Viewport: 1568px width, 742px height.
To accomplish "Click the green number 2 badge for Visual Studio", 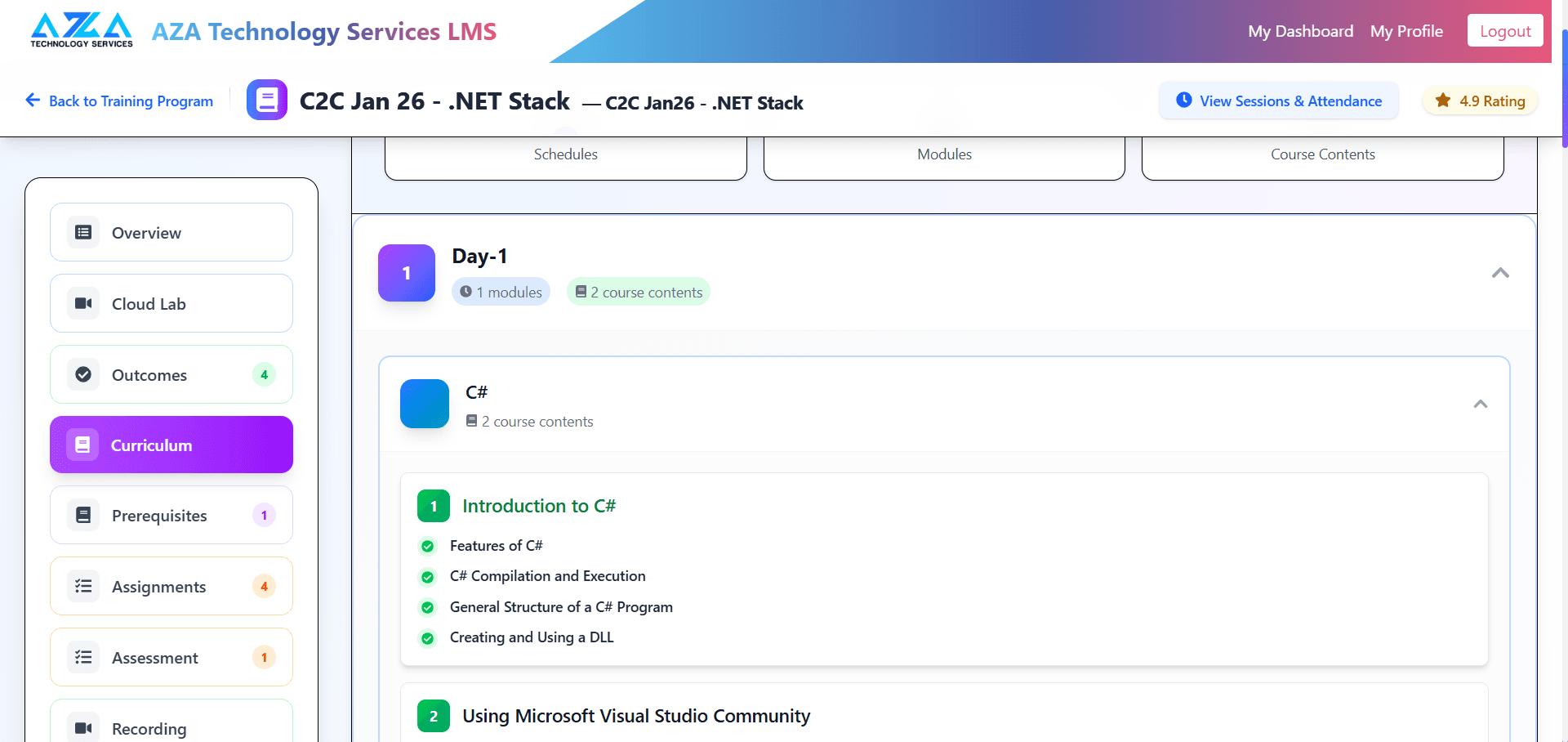I will pos(434,716).
